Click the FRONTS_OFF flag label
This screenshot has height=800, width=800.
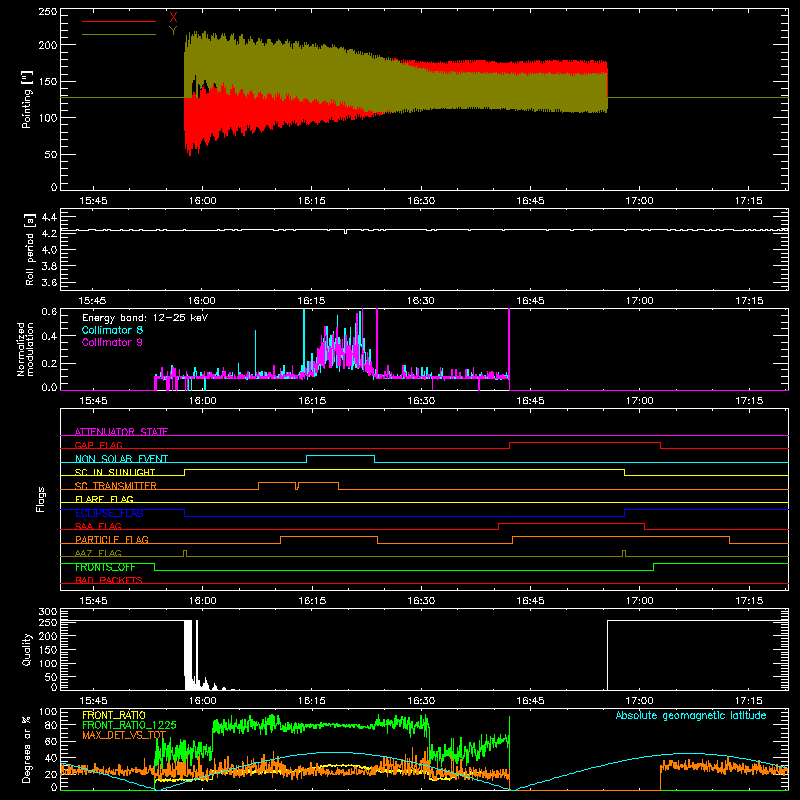[x=105, y=567]
